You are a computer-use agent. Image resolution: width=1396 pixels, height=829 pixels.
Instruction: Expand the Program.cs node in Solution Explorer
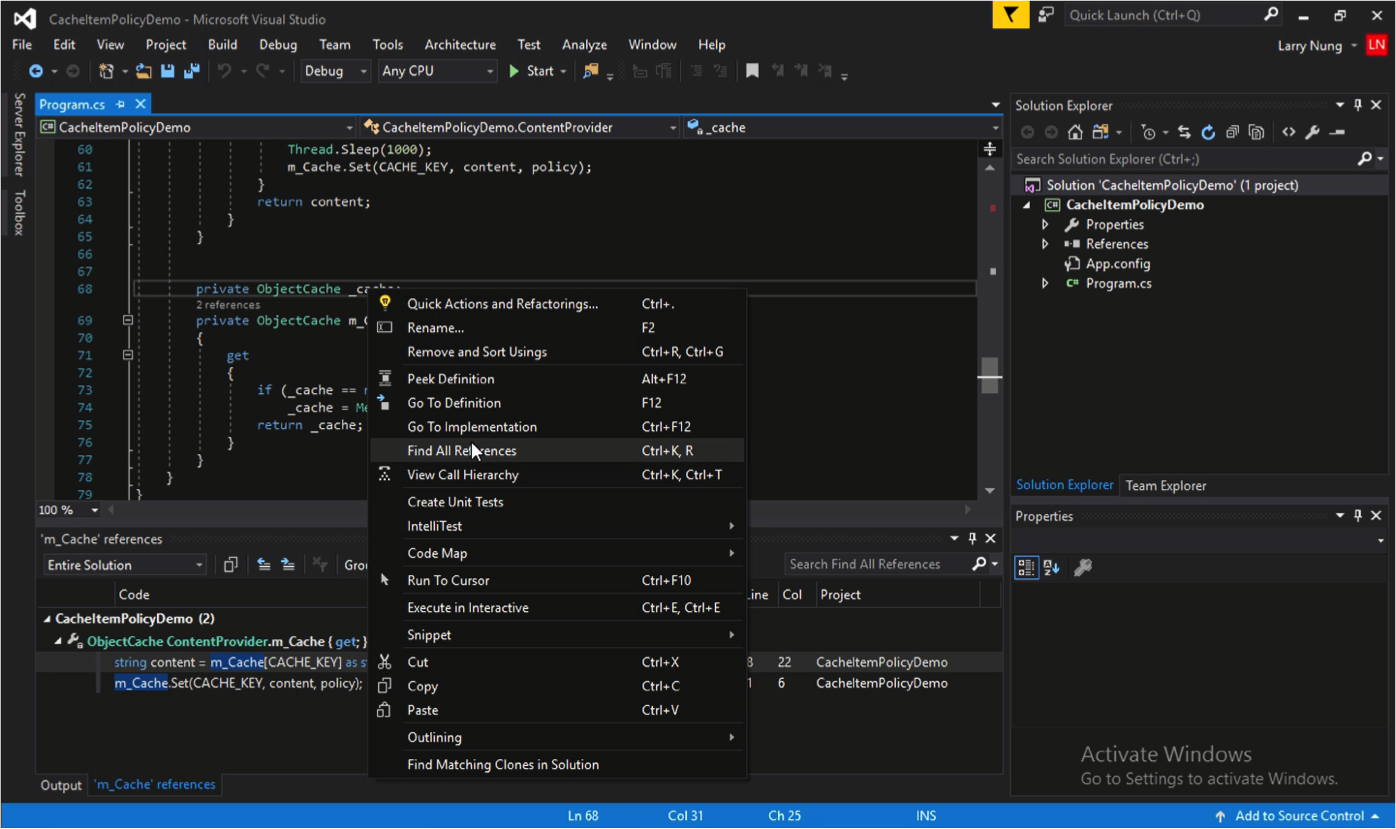click(x=1046, y=284)
